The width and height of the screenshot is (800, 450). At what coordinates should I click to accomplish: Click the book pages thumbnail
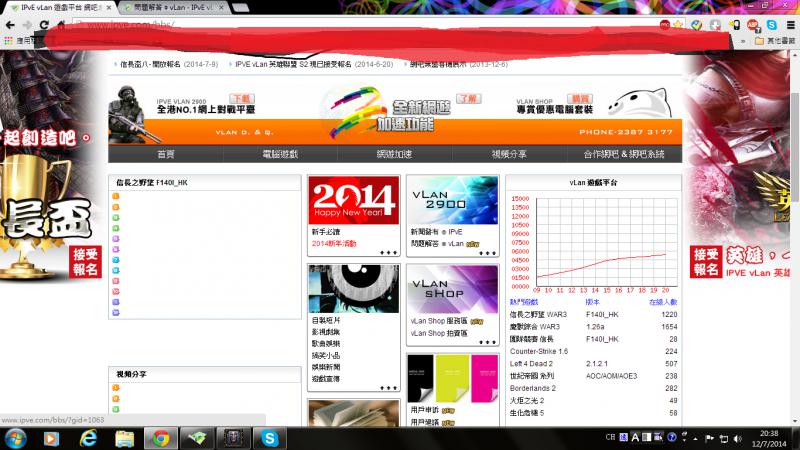[x=354, y=413]
